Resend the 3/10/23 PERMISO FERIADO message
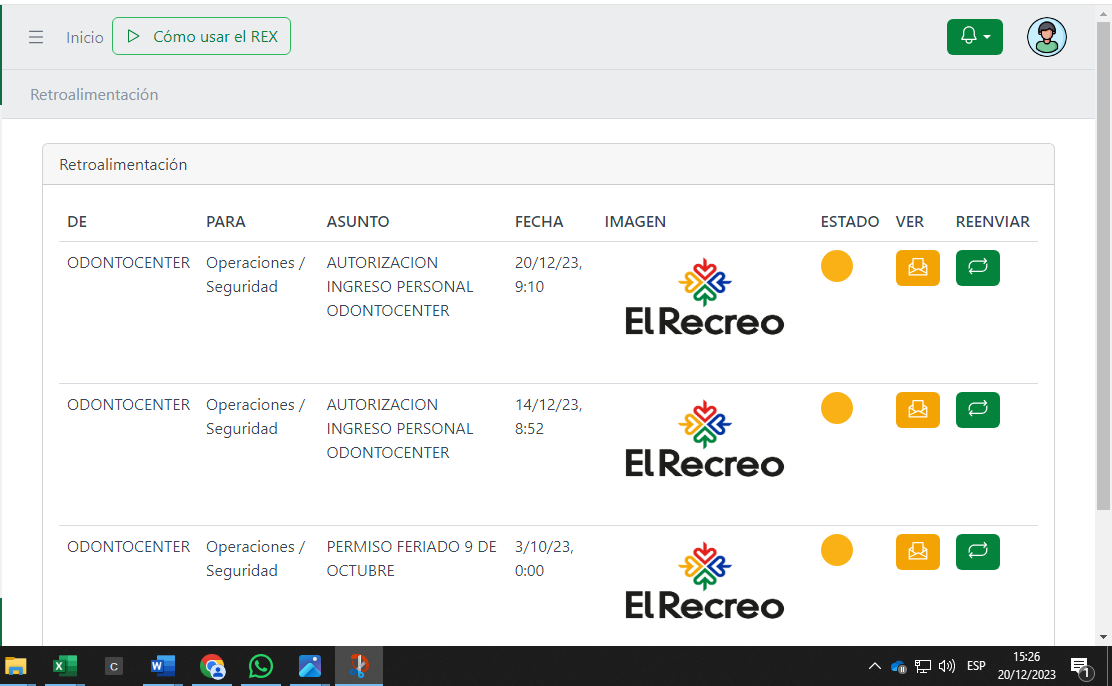Image resolution: width=1112 pixels, height=686 pixels. coord(978,552)
